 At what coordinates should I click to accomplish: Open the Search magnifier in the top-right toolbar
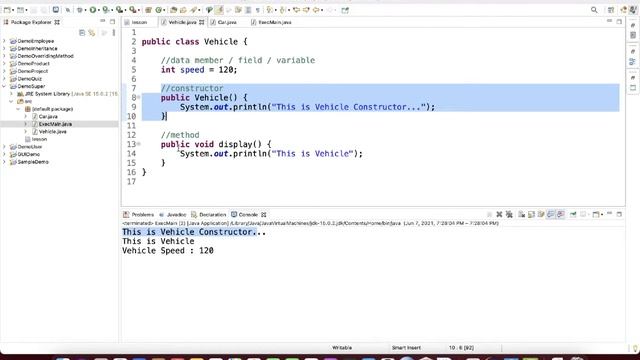pyautogui.click(x=594, y=10)
